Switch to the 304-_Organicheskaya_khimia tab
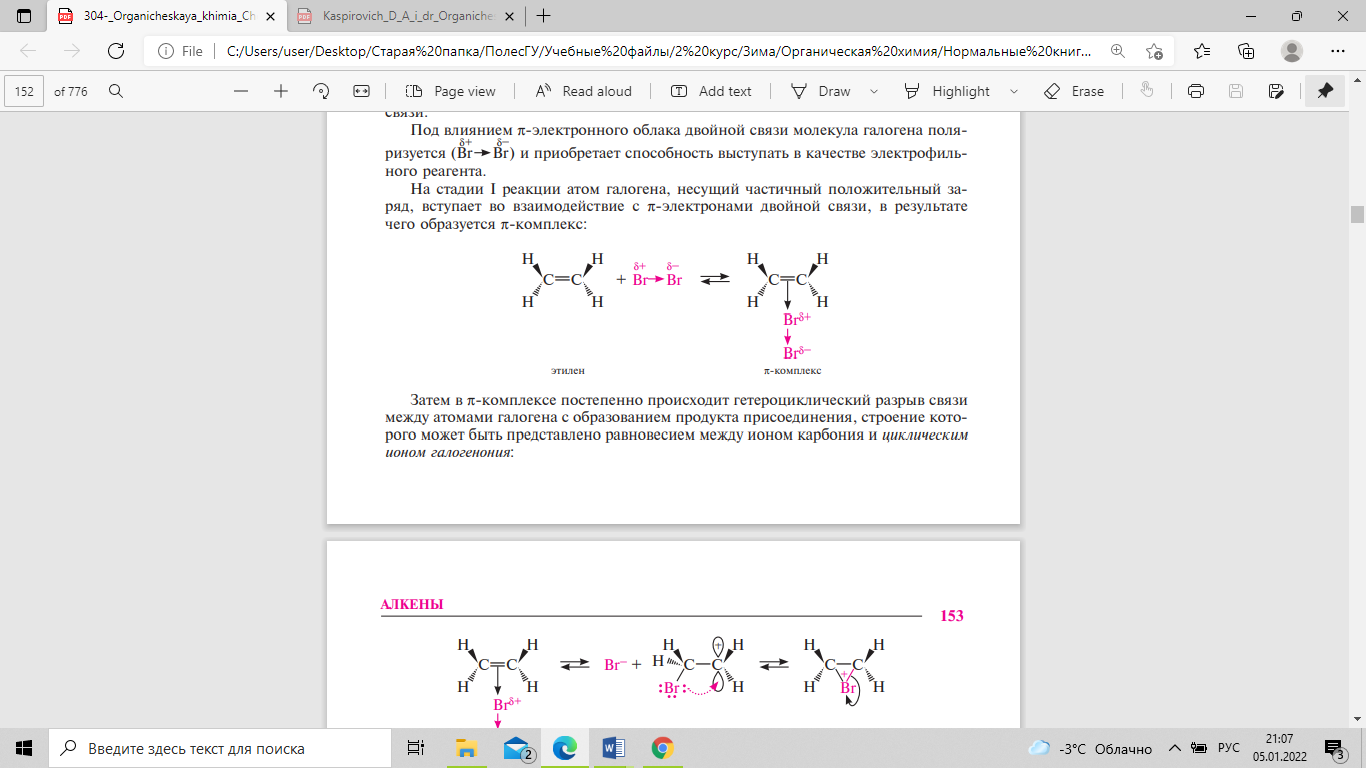1366x768 pixels. [x=166, y=16]
